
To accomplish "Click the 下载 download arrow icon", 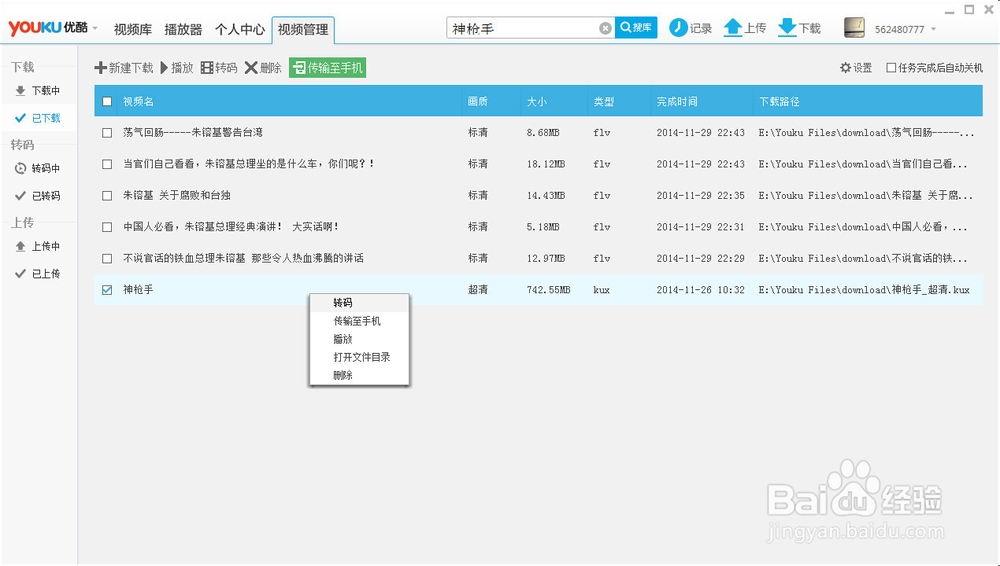I will click(788, 27).
